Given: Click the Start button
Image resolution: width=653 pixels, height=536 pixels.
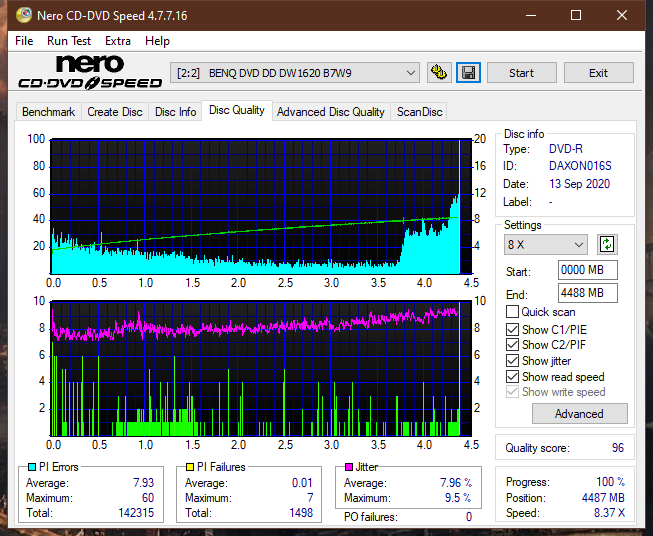Looking at the screenshot, I should click(521, 73).
